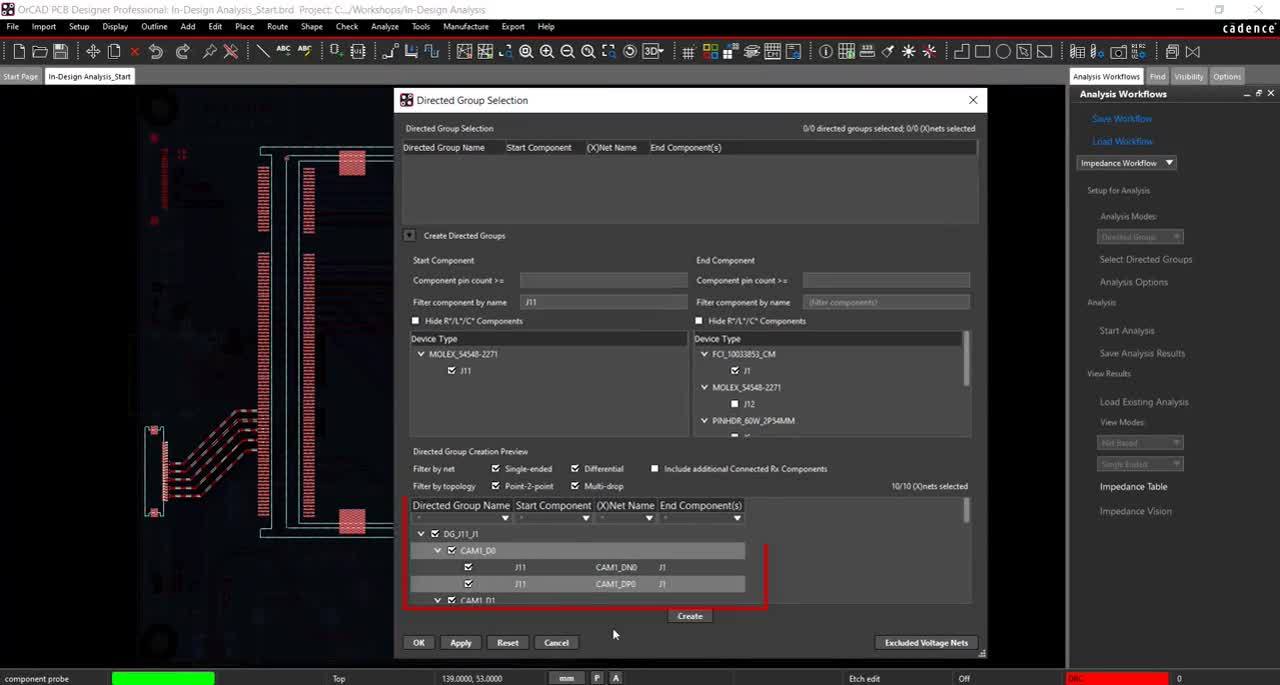Screen dimensions: 1280x685
Task: Uncheck the Differential filter checkbox
Action: (575, 468)
